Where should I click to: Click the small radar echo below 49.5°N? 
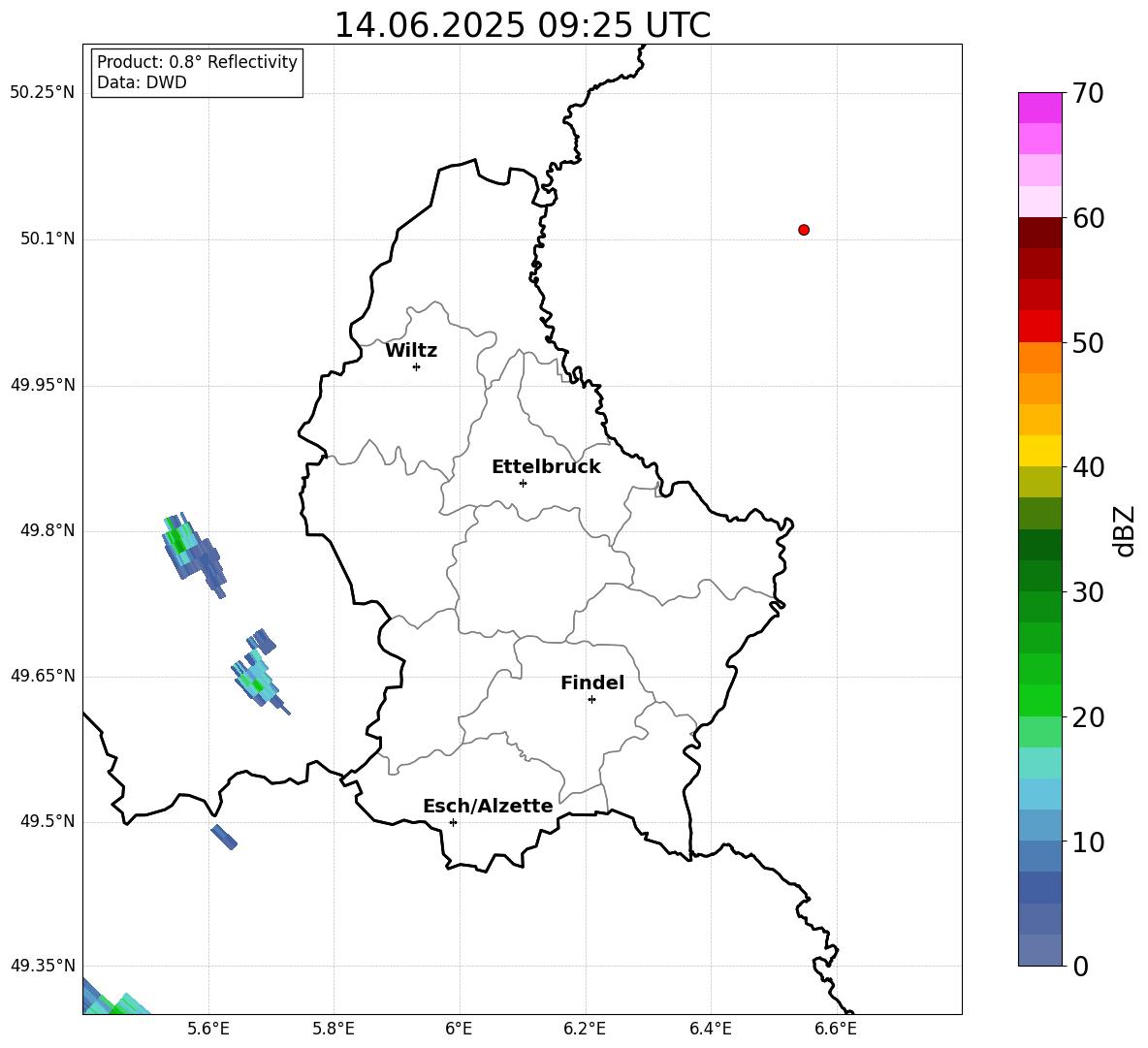(x=224, y=837)
